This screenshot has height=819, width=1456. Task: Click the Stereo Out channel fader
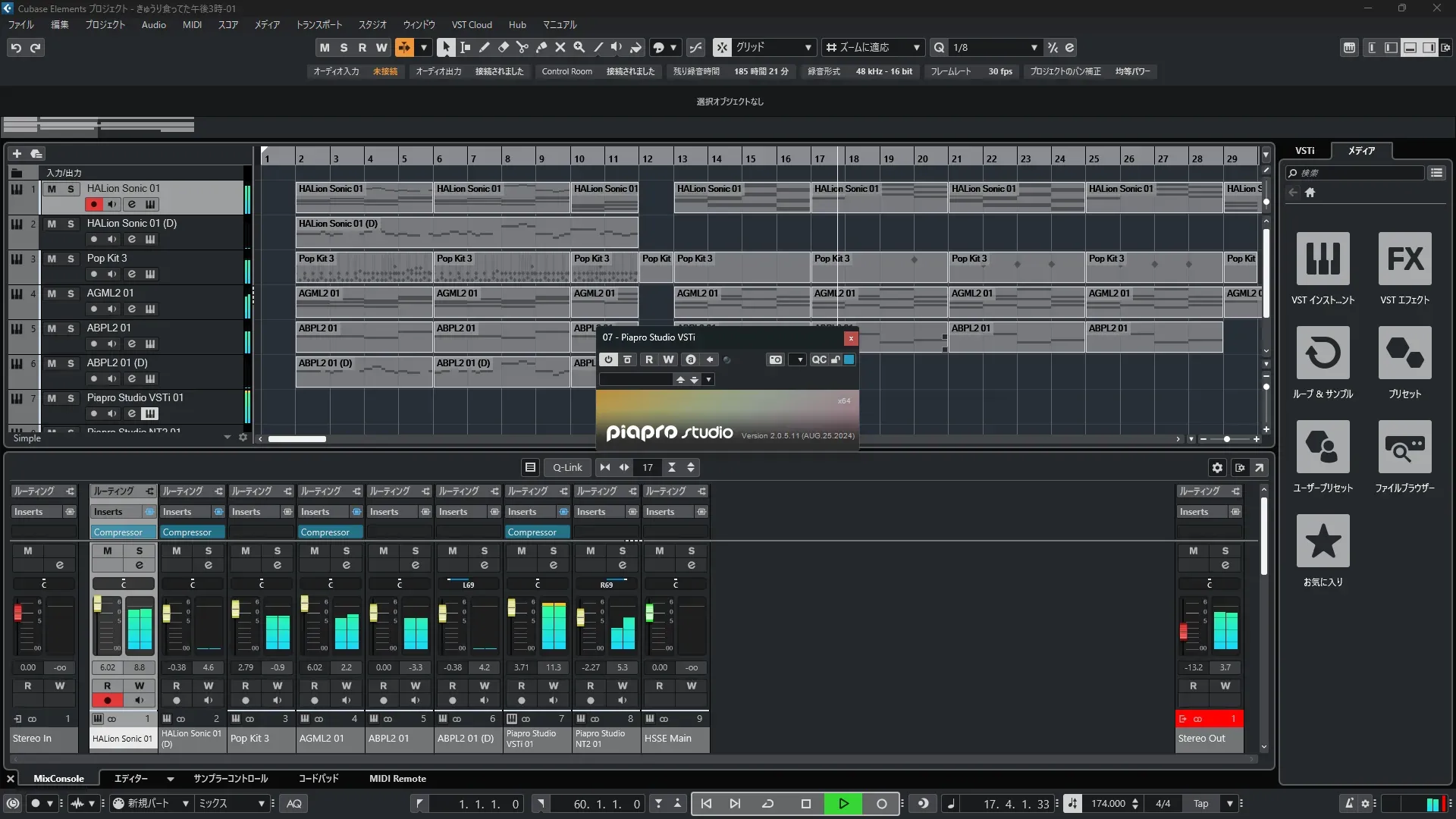(x=1183, y=631)
